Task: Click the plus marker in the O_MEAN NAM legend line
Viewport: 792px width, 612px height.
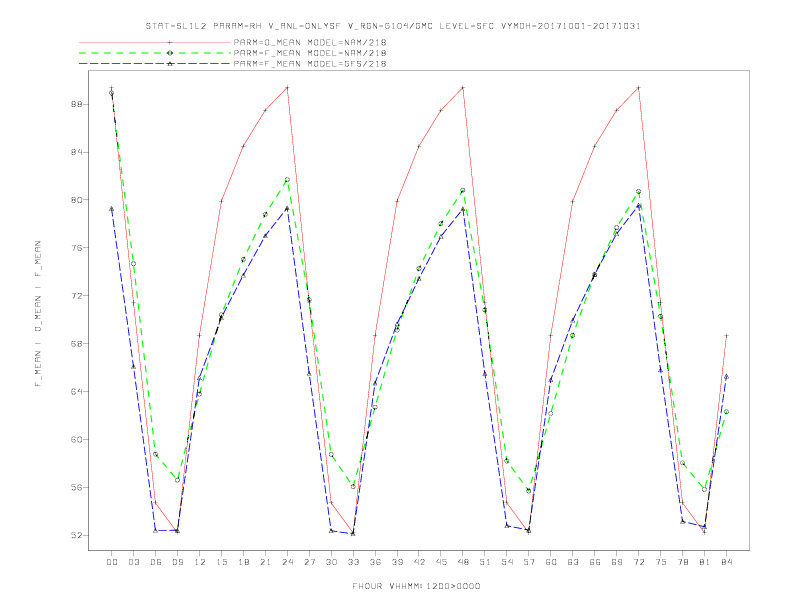Action: click(170, 42)
